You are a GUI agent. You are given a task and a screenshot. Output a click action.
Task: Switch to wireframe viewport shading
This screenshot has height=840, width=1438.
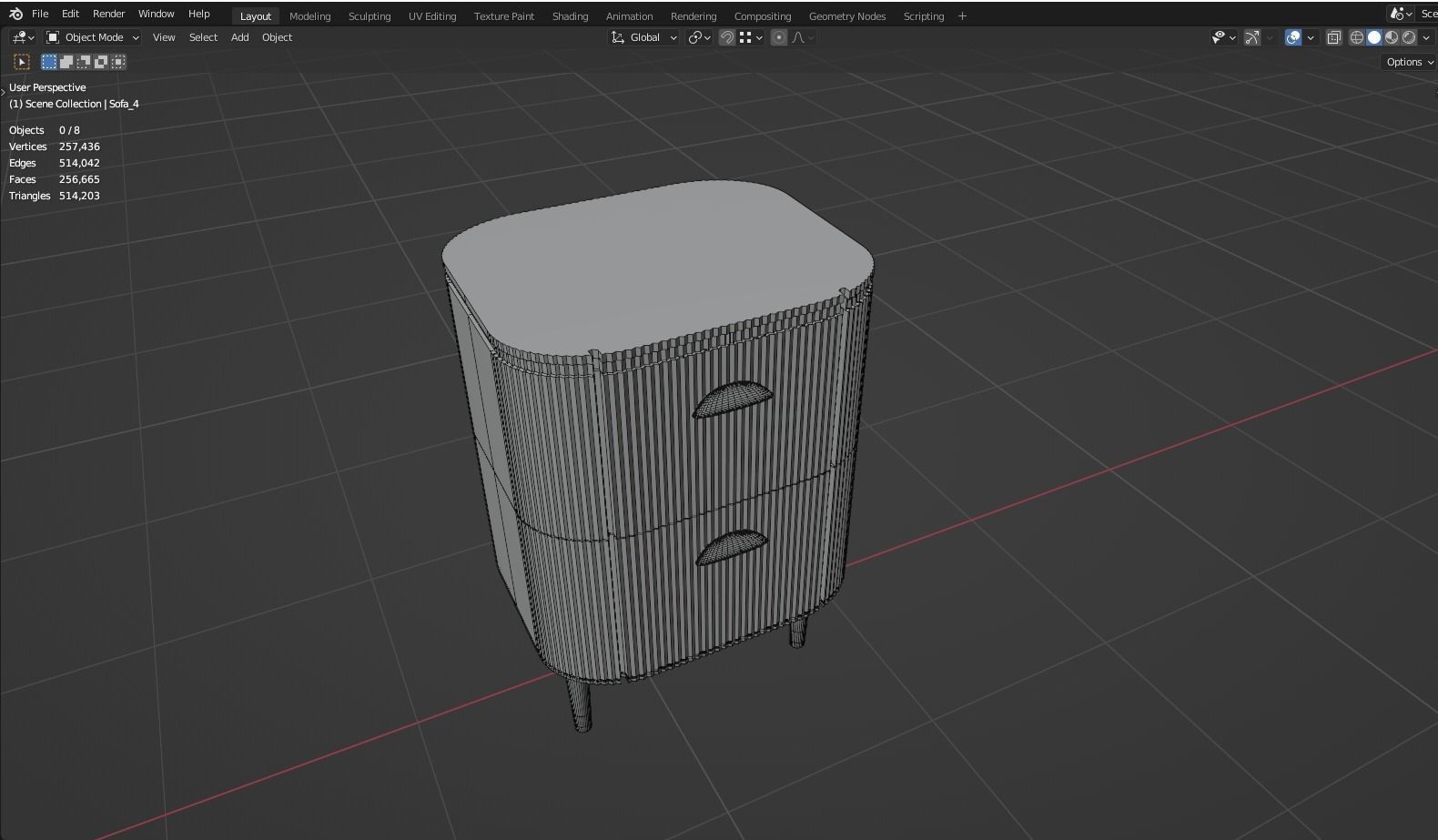click(1357, 37)
